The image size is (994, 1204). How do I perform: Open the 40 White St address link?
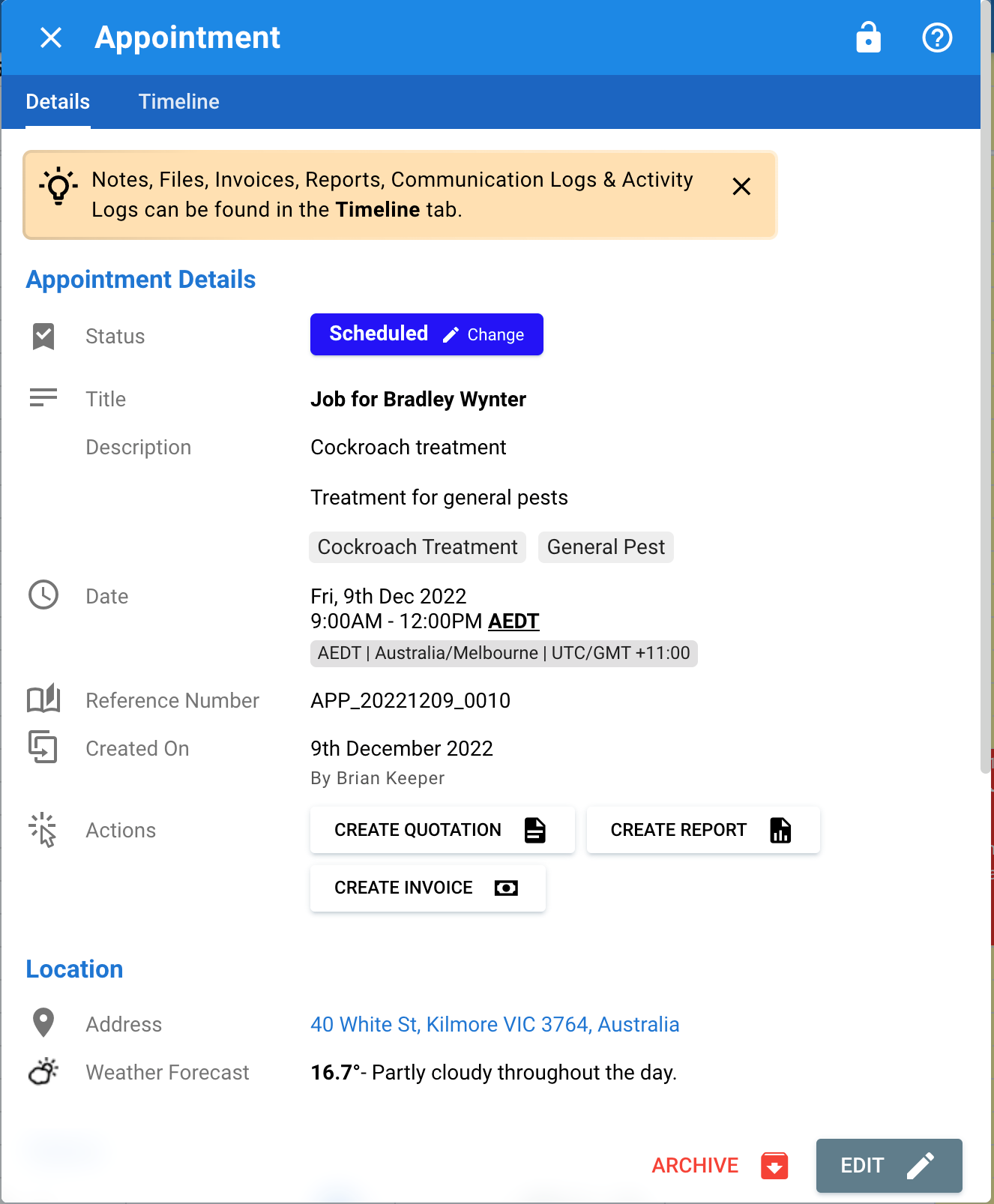tap(495, 1024)
